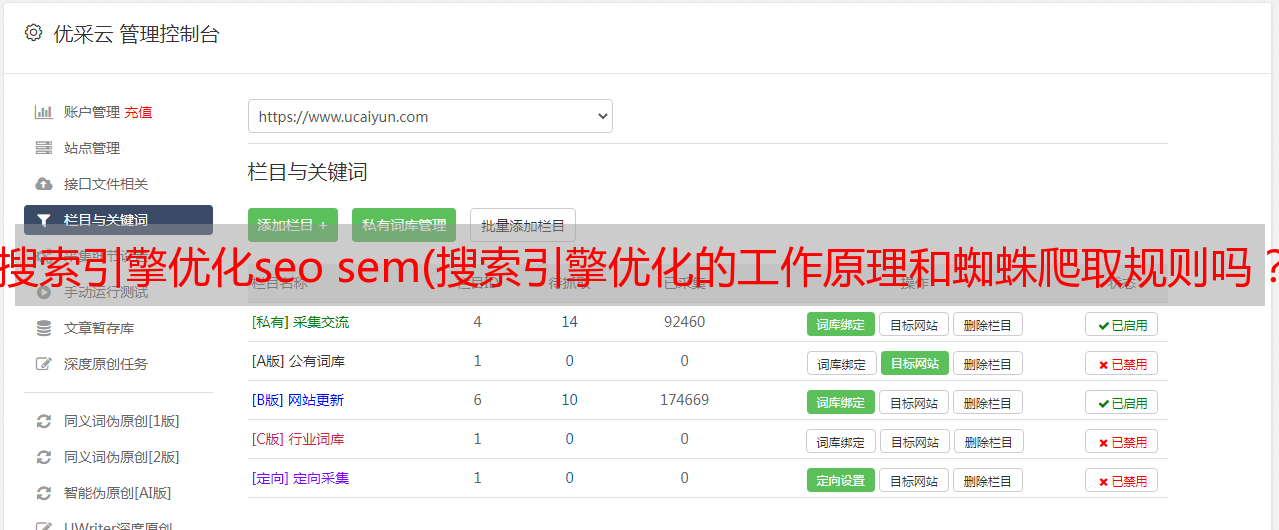Click 删除栏目 for the 采集交流 row
The height and width of the screenshot is (530, 1279).
[987, 324]
